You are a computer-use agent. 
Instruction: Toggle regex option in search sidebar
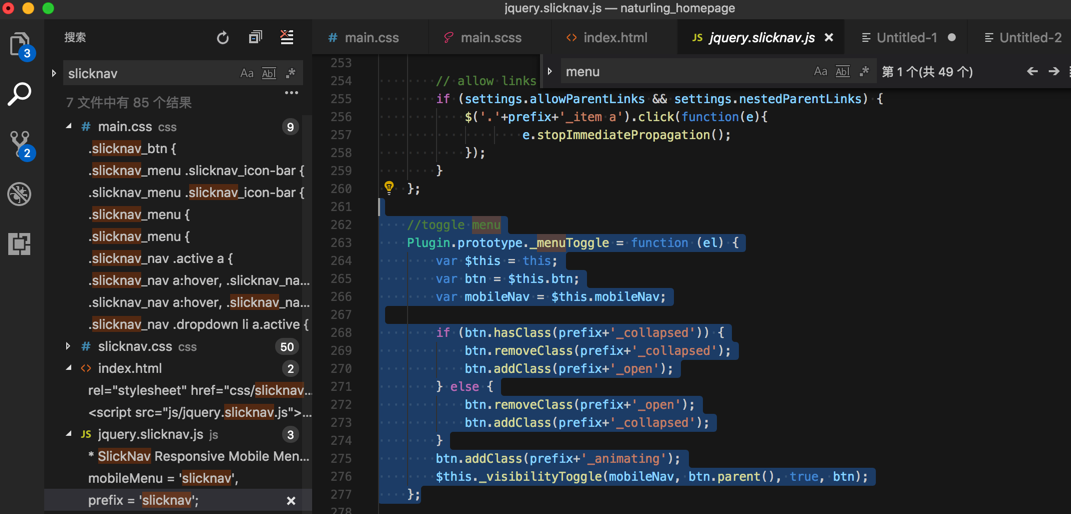[x=291, y=74]
